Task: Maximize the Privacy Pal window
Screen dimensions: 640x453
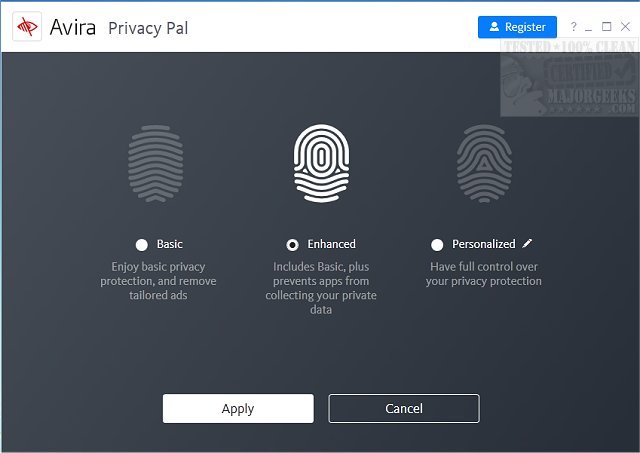Action: [x=607, y=27]
